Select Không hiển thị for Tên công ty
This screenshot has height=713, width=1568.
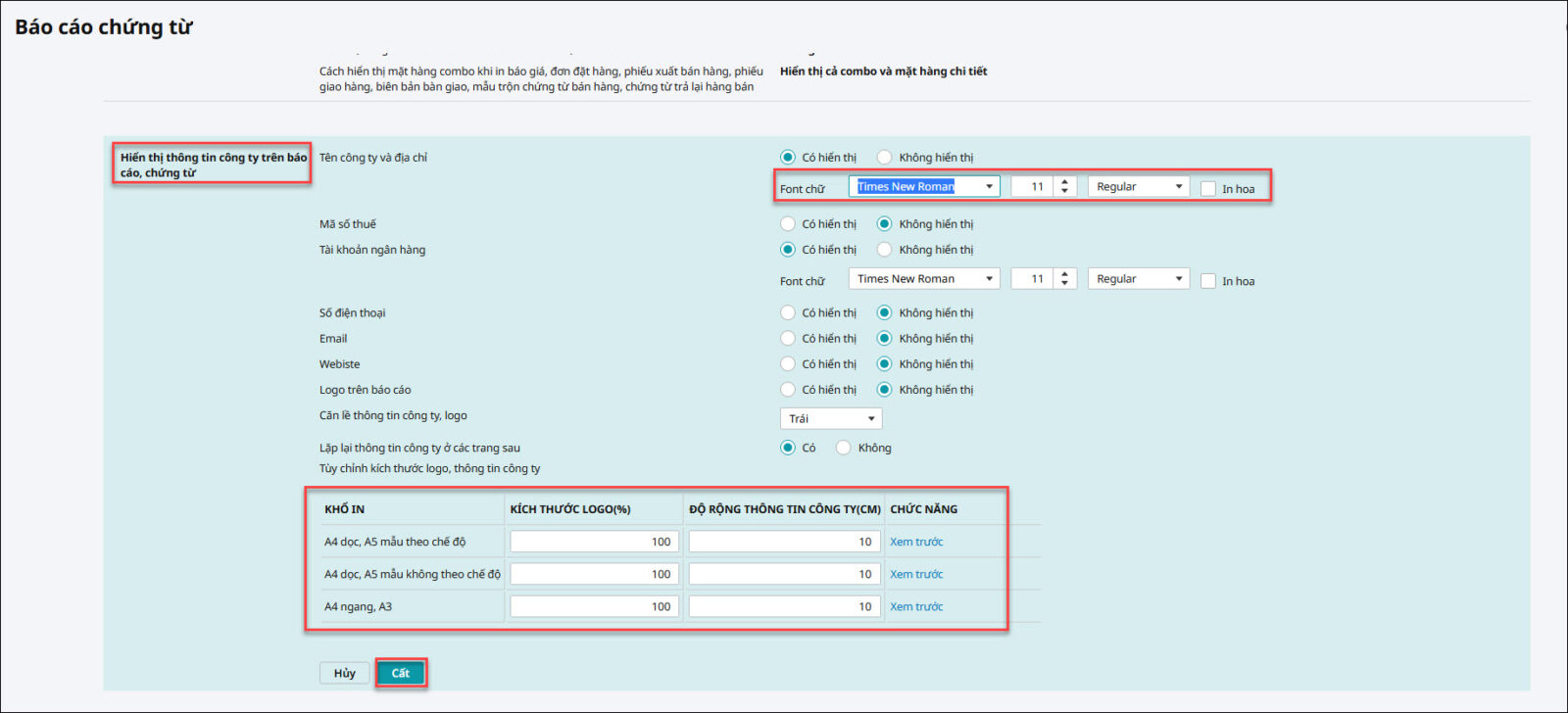point(885,158)
